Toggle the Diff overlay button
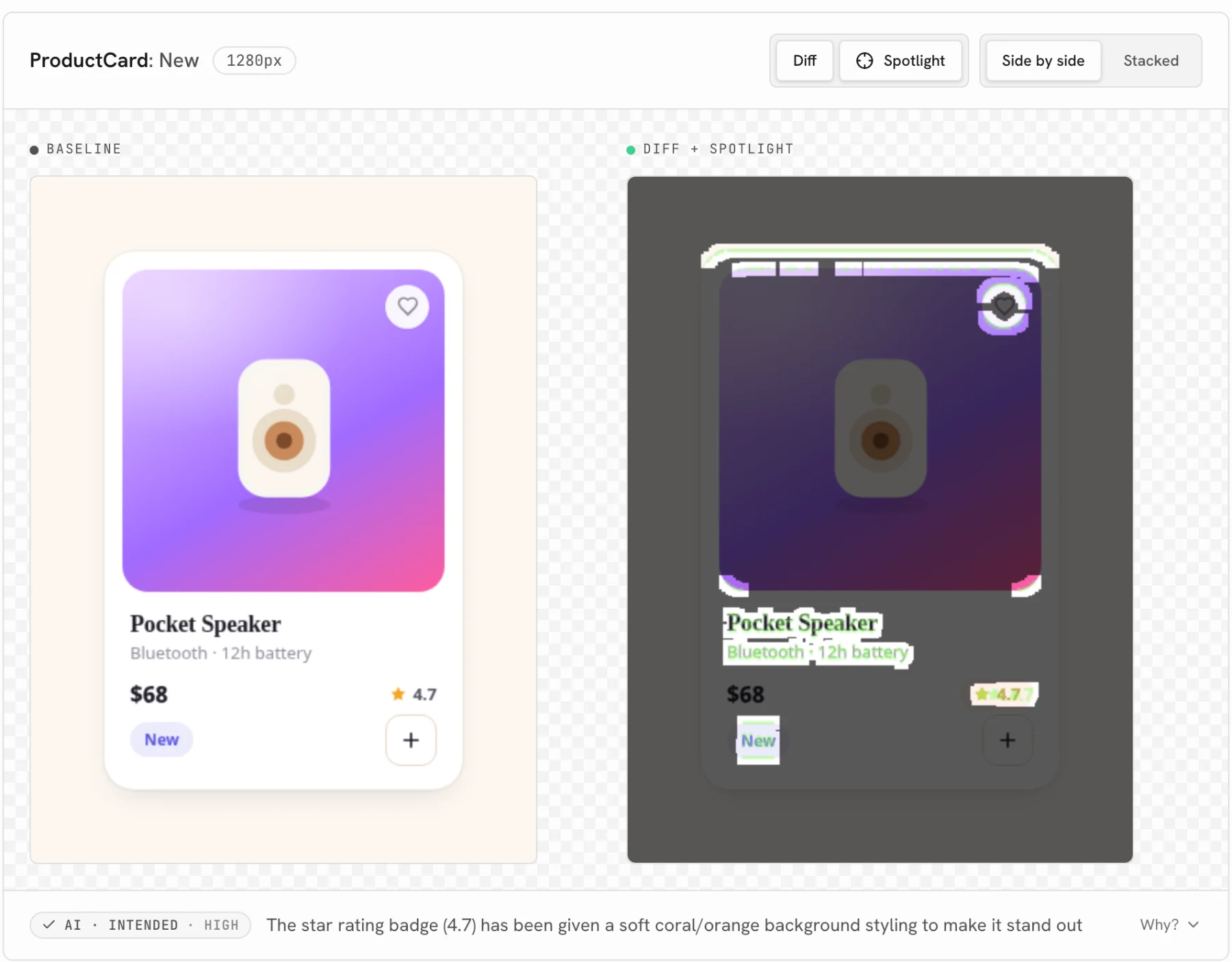 pos(804,60)
